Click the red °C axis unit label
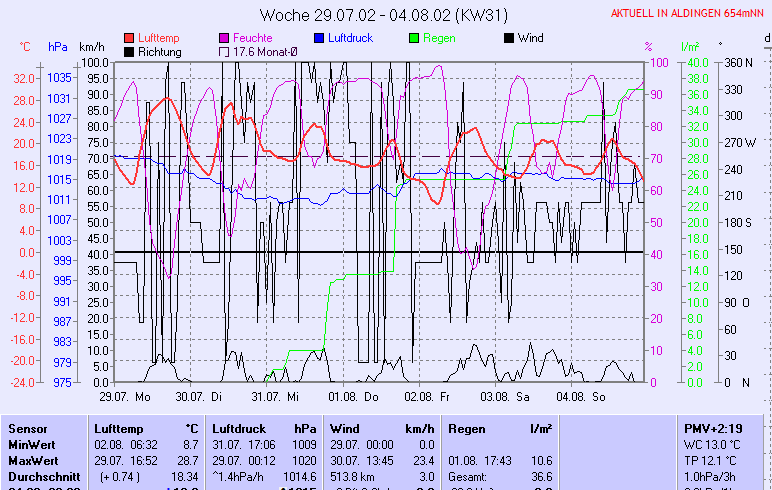772x490 pixels. point(25,47)
